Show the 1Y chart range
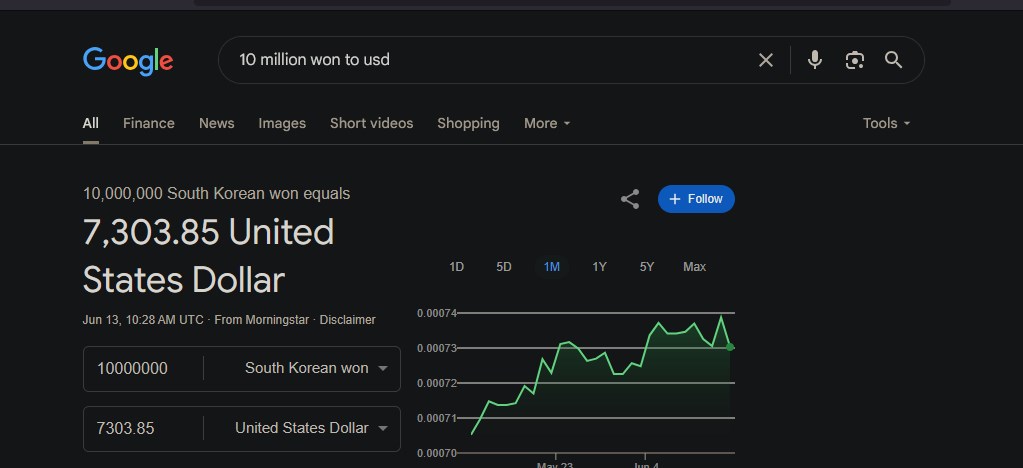1023x468 pixels. tap(600, 267)
